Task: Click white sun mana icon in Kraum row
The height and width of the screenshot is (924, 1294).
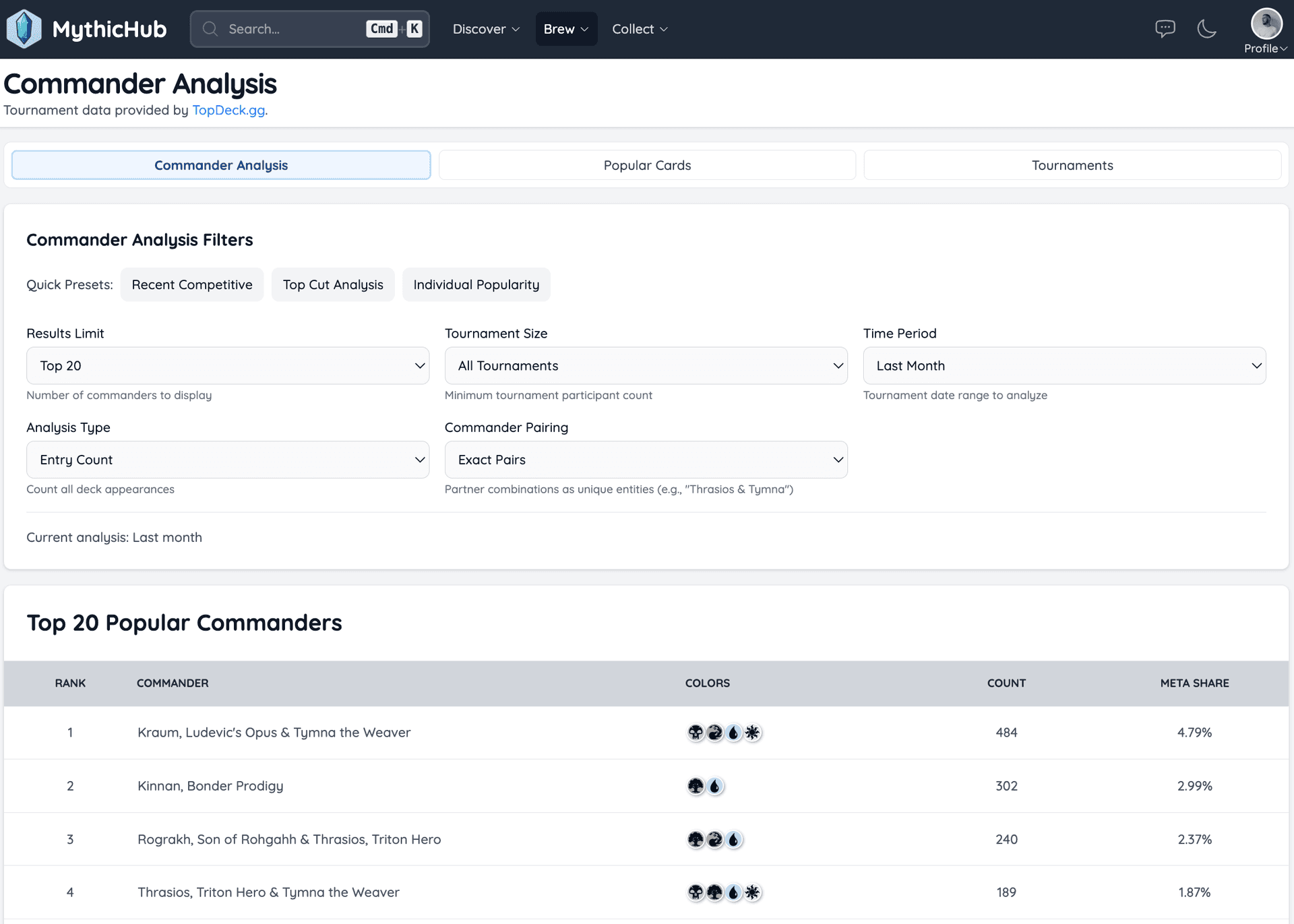Action: [x=752, y=733]
